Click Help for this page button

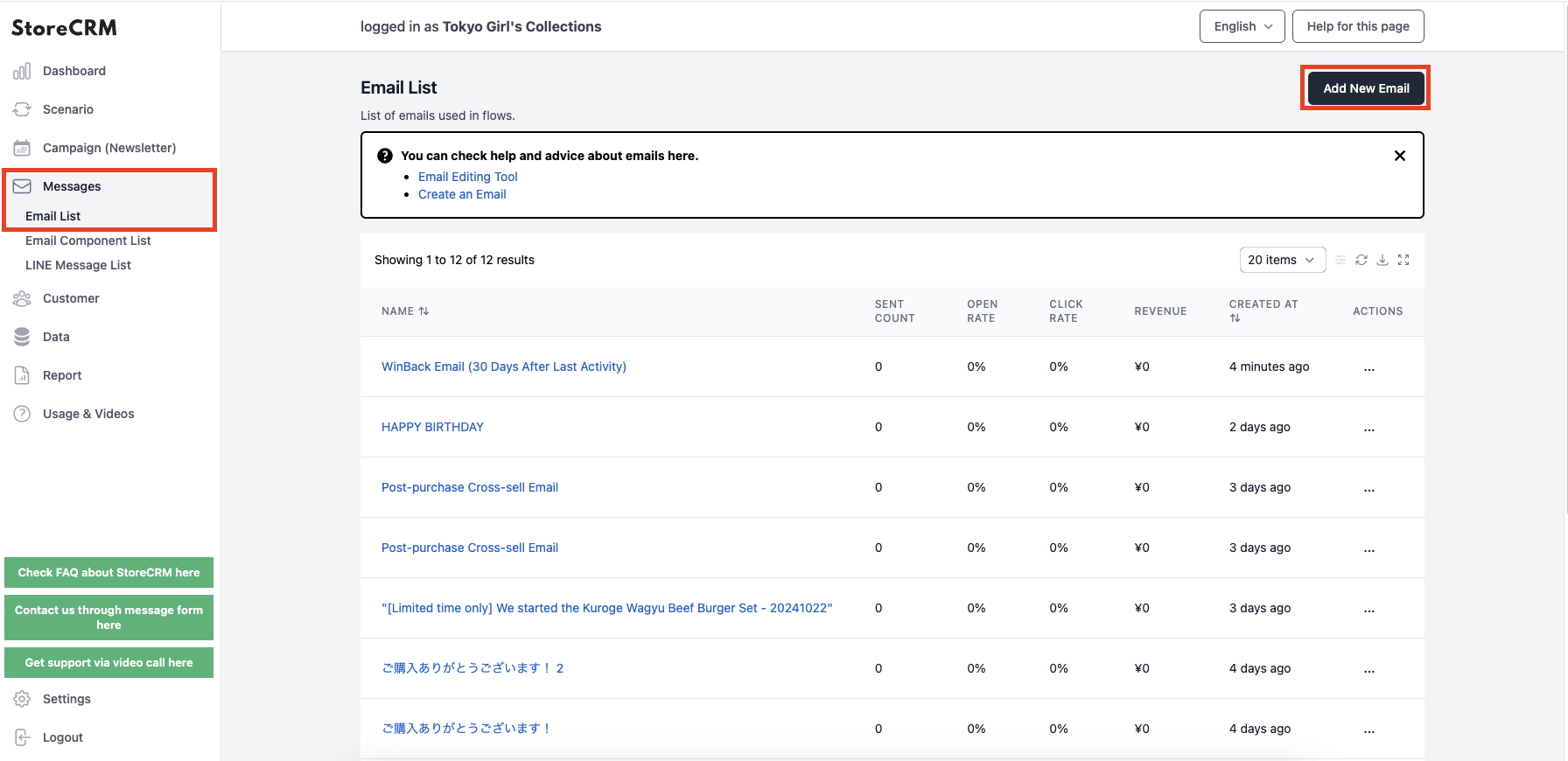point(1358,26)
